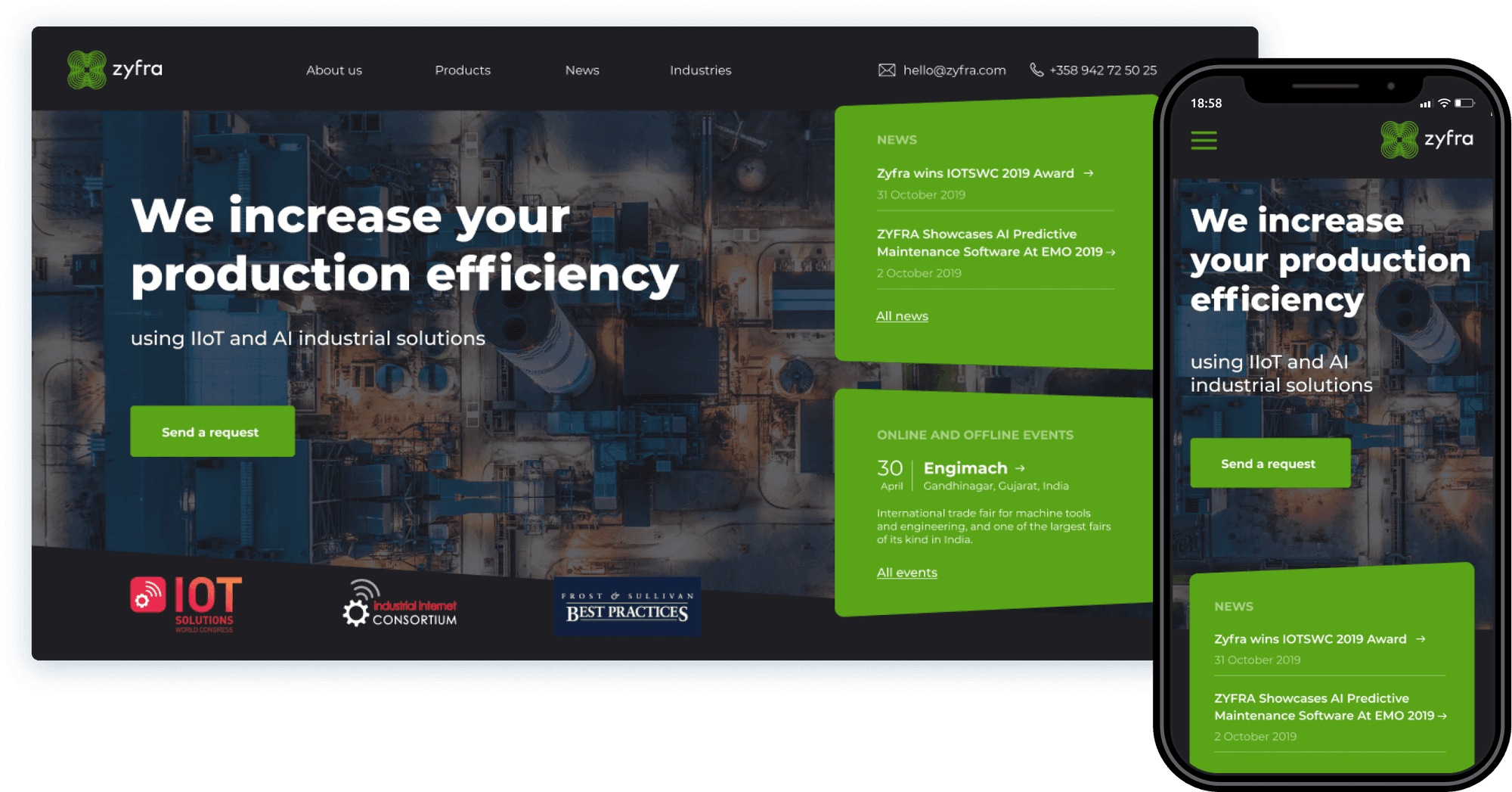Viewport: 1512px width, 792px height.
Task: Open the About us menu item
Action: point(334,70)
